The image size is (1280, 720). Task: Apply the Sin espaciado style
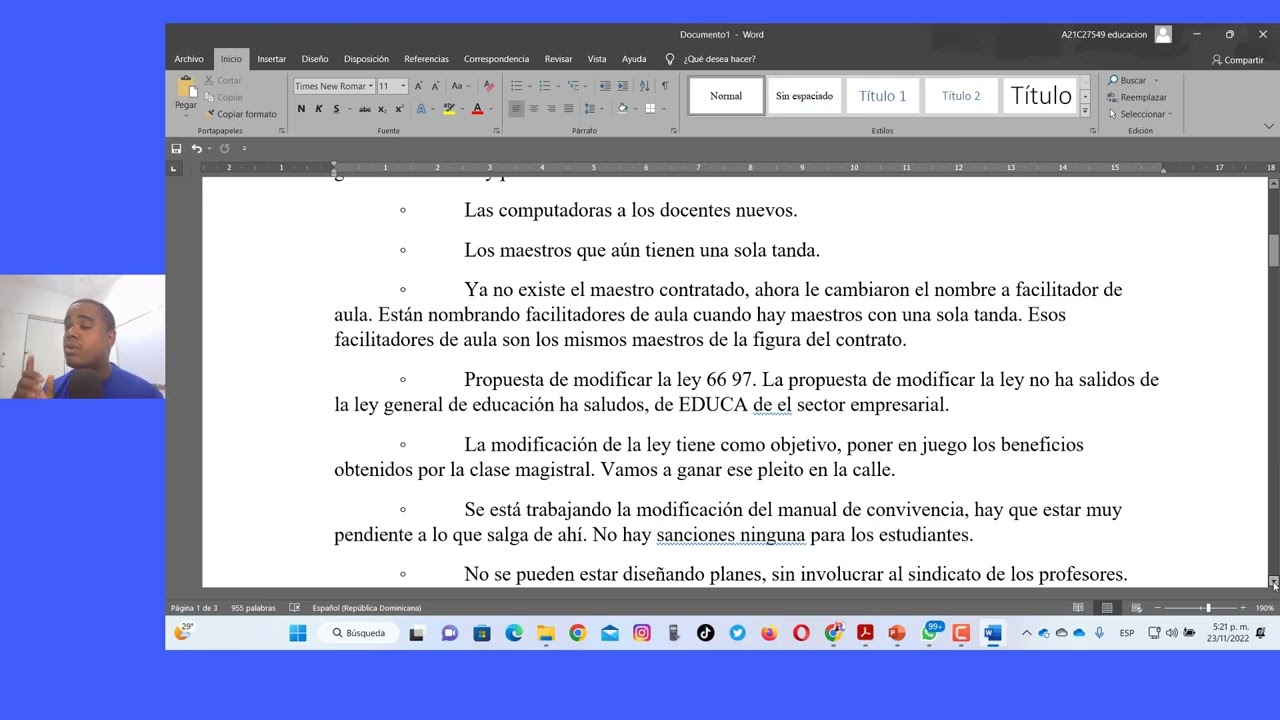pyautogui.click(x=804, y=96)
